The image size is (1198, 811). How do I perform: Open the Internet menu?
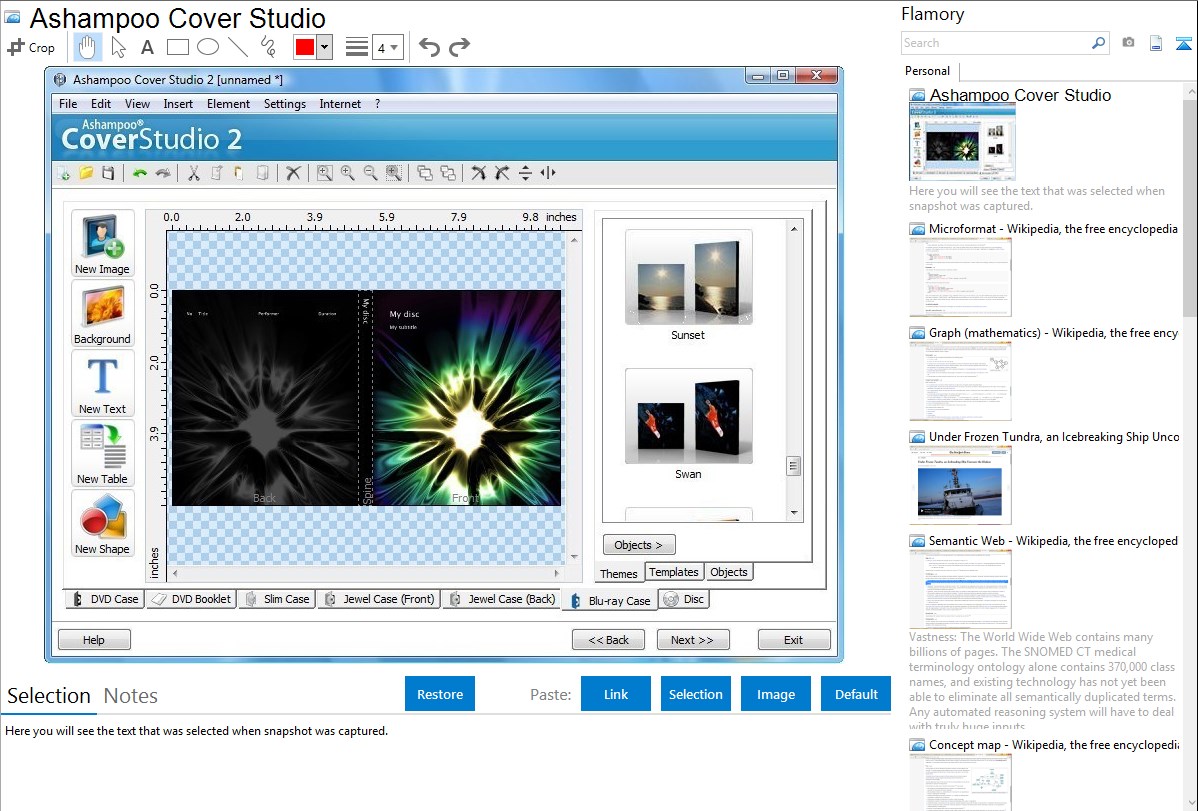(340, 104)
